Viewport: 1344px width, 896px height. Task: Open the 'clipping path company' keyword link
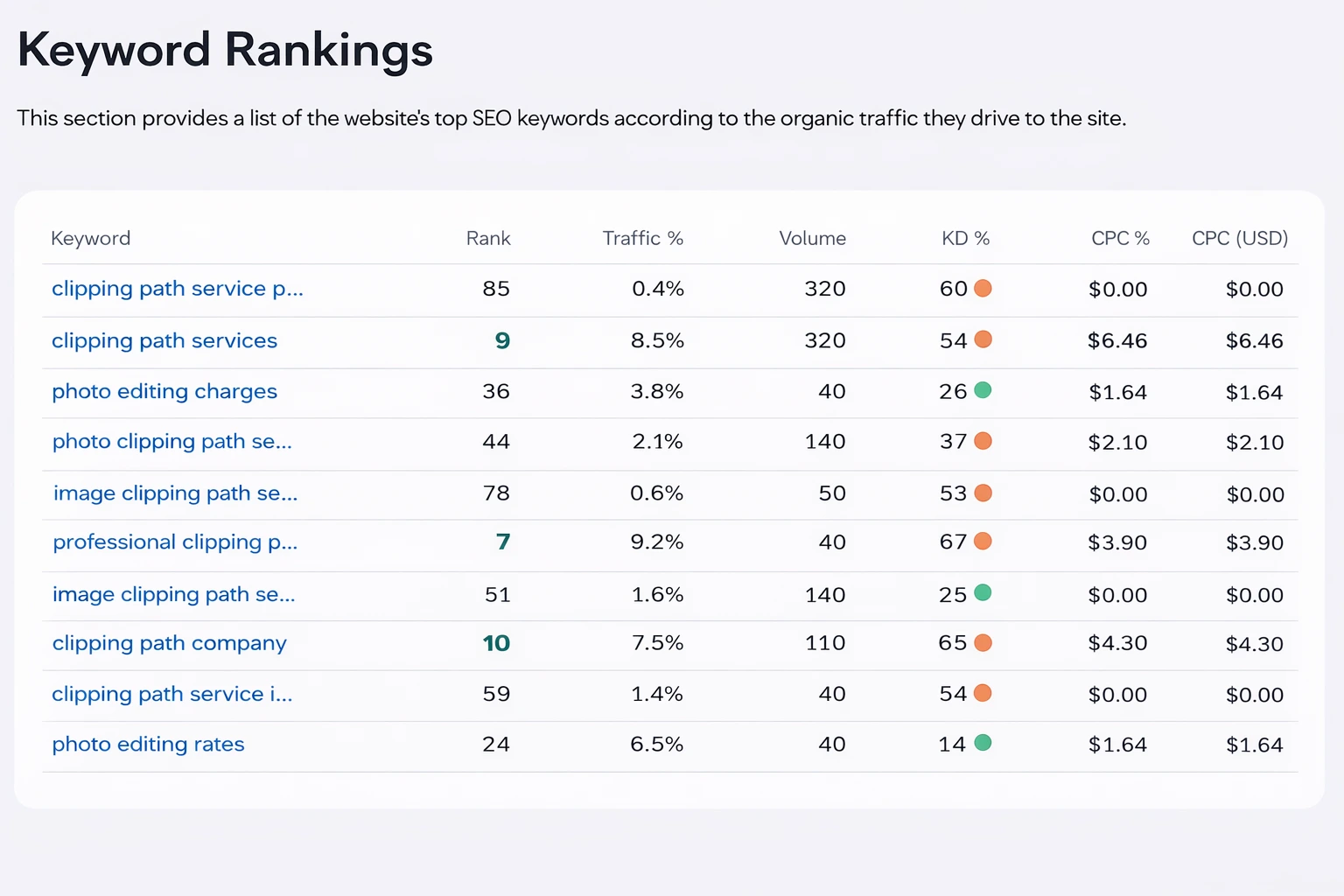pyautogui.click(x=169, y=643)
